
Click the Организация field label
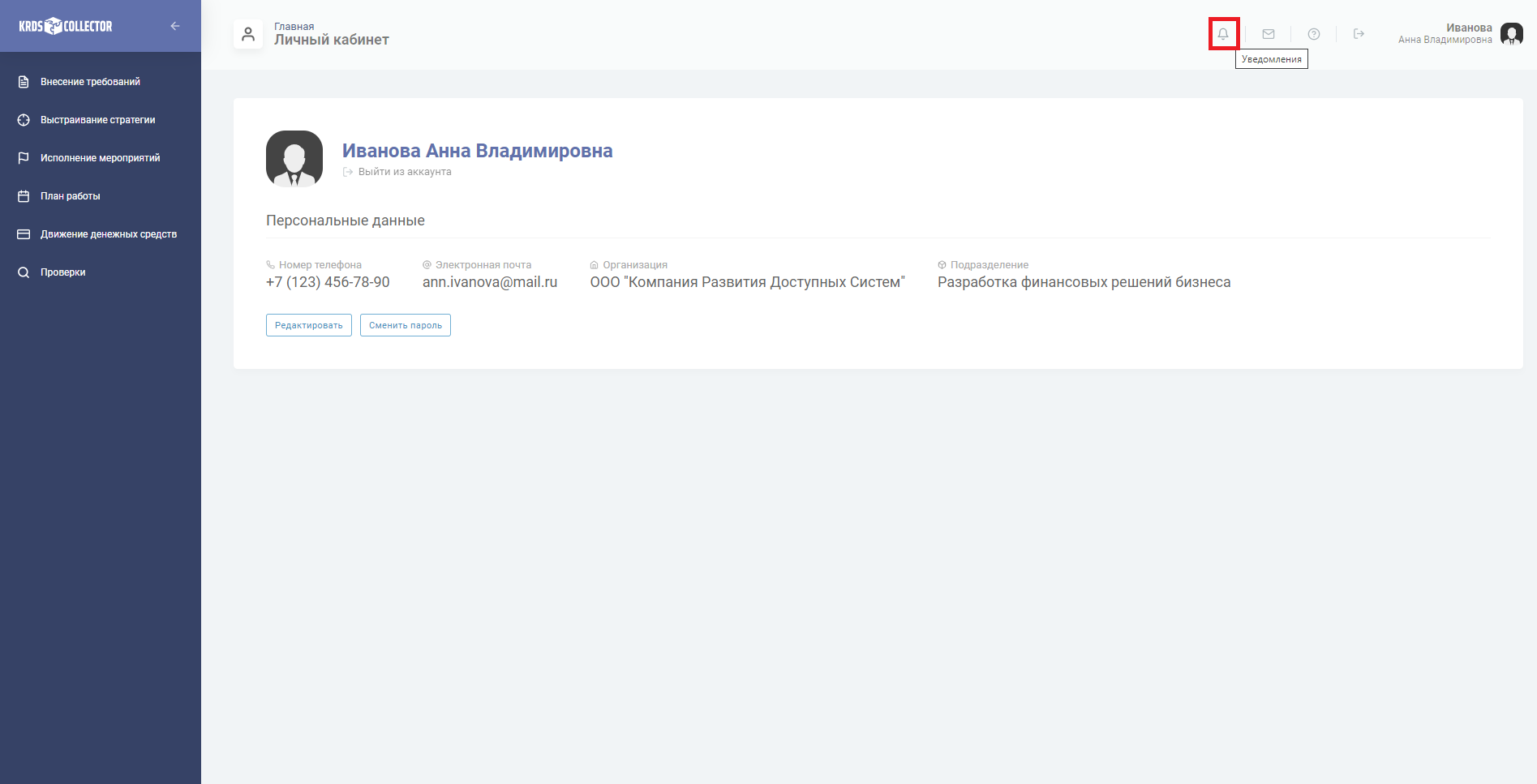(635, 265)
